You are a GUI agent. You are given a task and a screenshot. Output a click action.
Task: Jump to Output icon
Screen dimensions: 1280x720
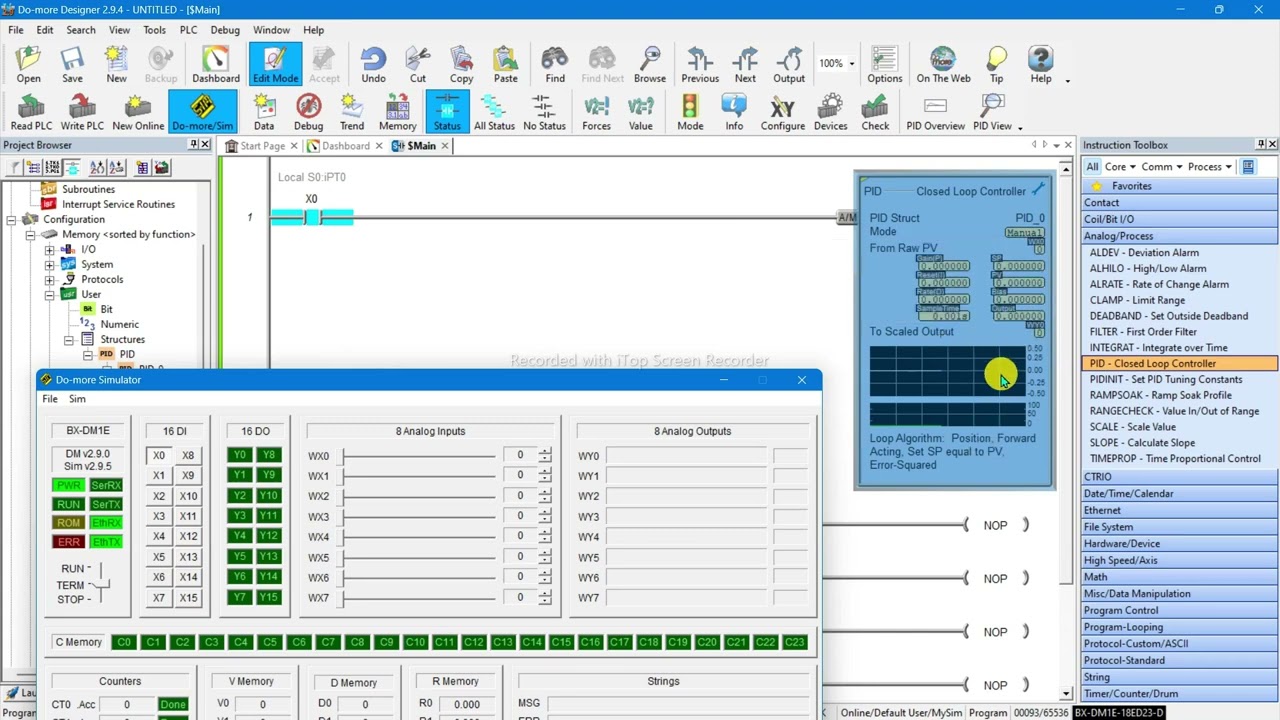point(788,65)
